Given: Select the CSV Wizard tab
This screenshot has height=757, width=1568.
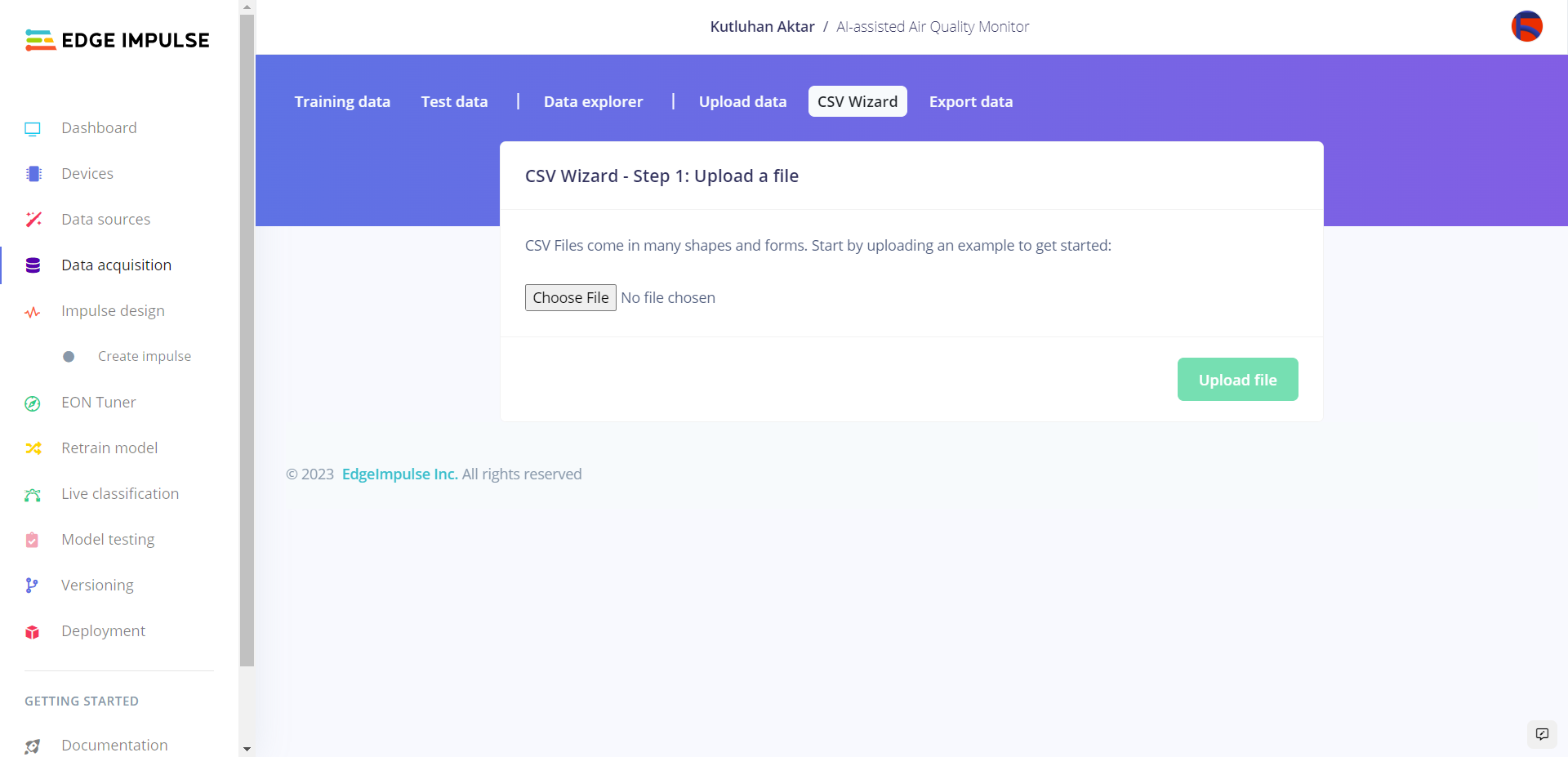Looking at the screenshot, I should 857,101.
